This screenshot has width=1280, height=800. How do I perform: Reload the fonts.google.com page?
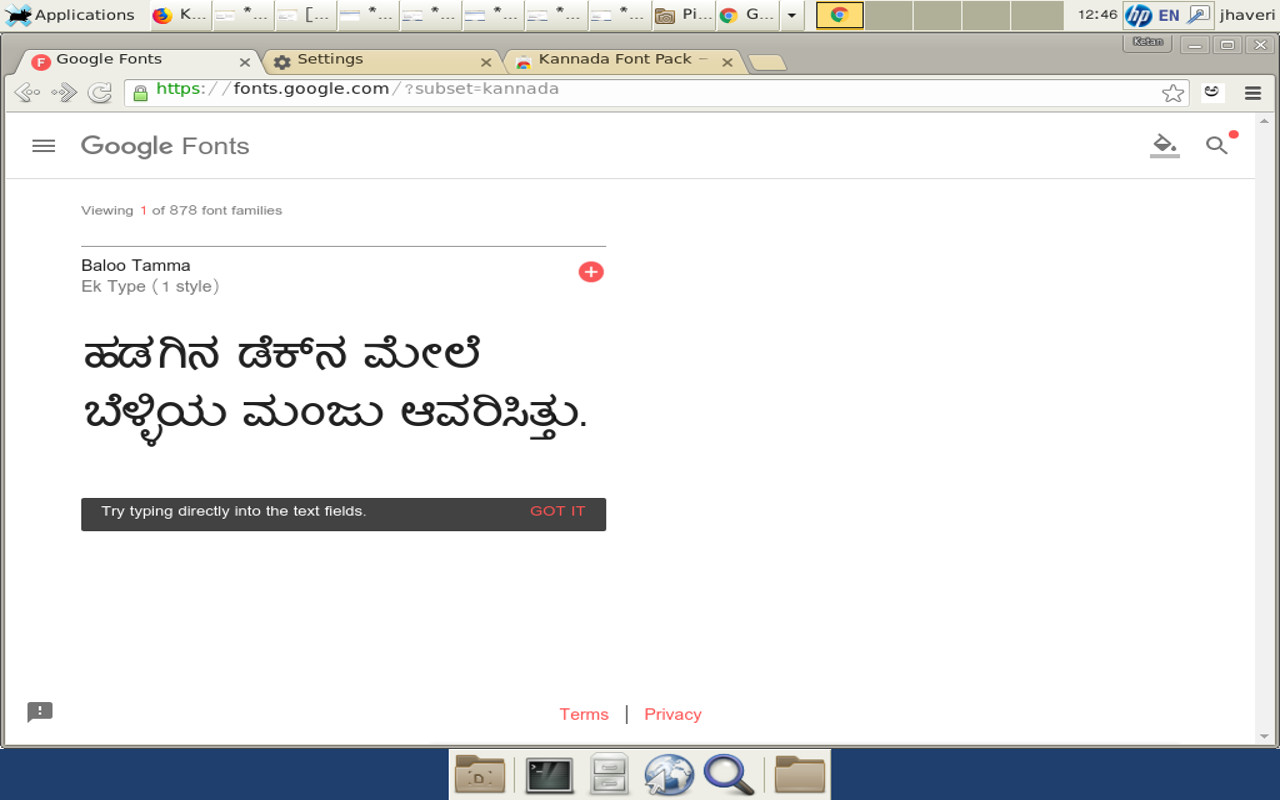click(99, 92)
